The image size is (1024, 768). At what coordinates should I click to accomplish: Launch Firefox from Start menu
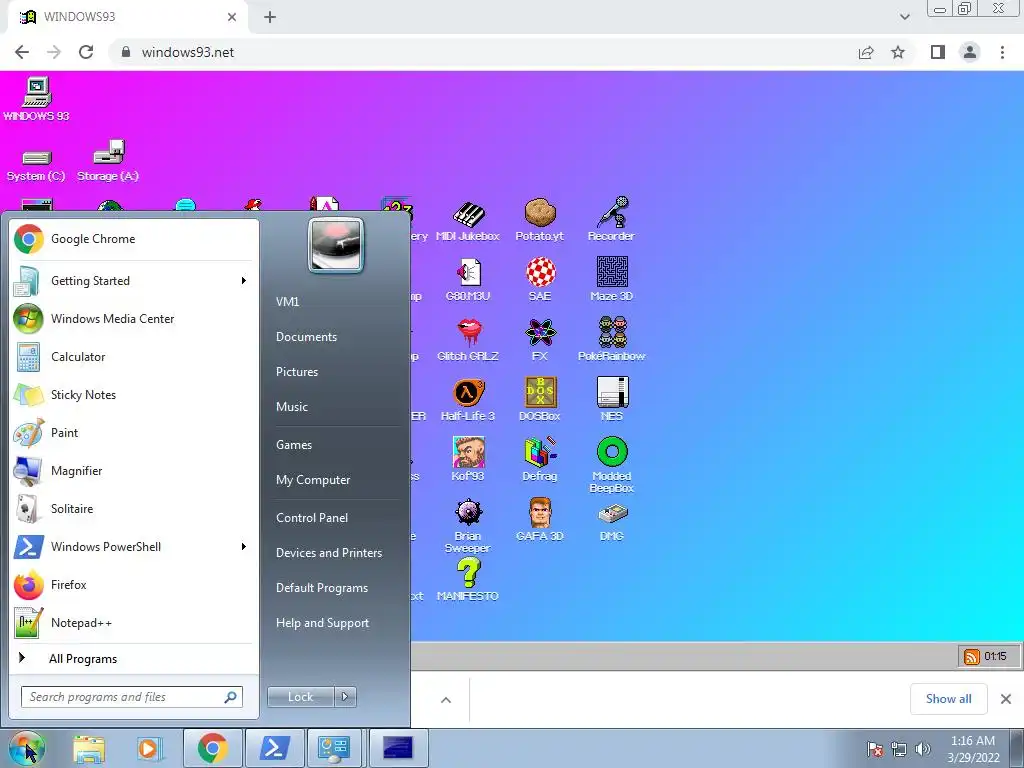pyautogui.click(x=133, y=584)
